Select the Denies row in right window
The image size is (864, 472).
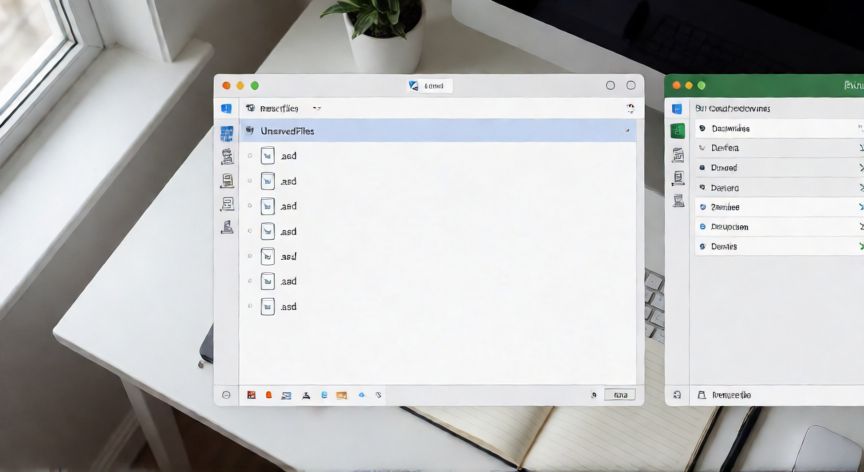[779, 246]
